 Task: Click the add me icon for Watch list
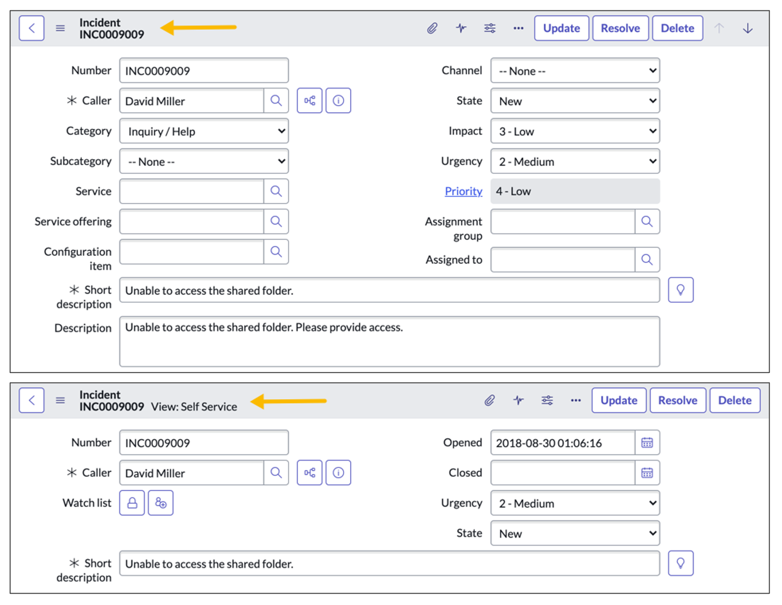(x=160, y=503)
